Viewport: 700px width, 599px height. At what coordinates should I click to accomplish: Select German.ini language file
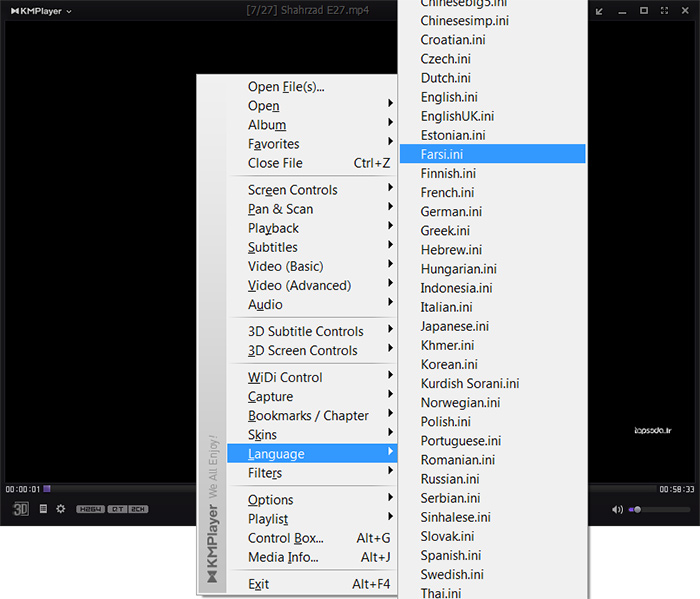(x=492, y=212)
